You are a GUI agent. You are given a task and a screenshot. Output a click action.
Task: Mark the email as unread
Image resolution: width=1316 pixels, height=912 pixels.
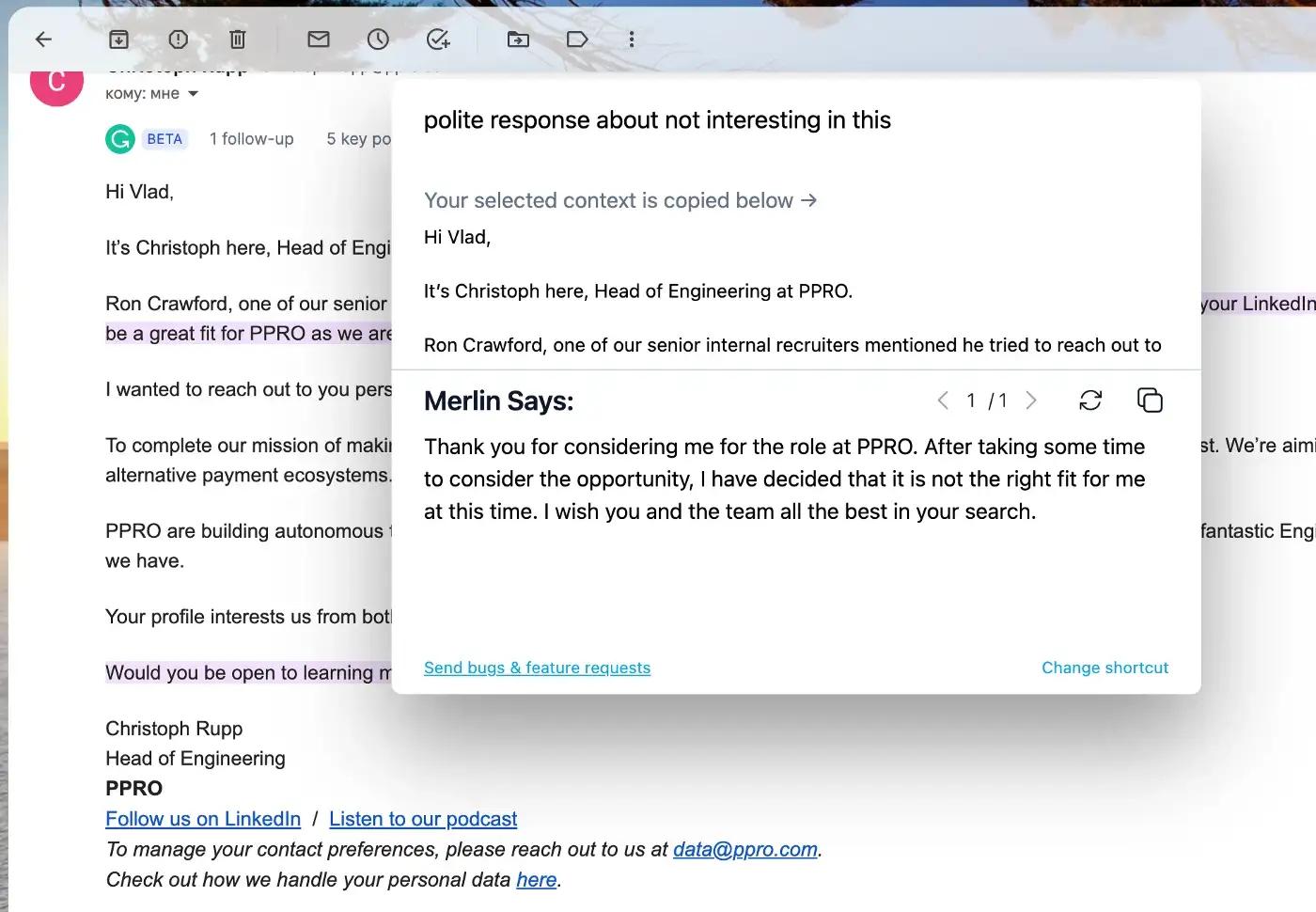[318, 39]
